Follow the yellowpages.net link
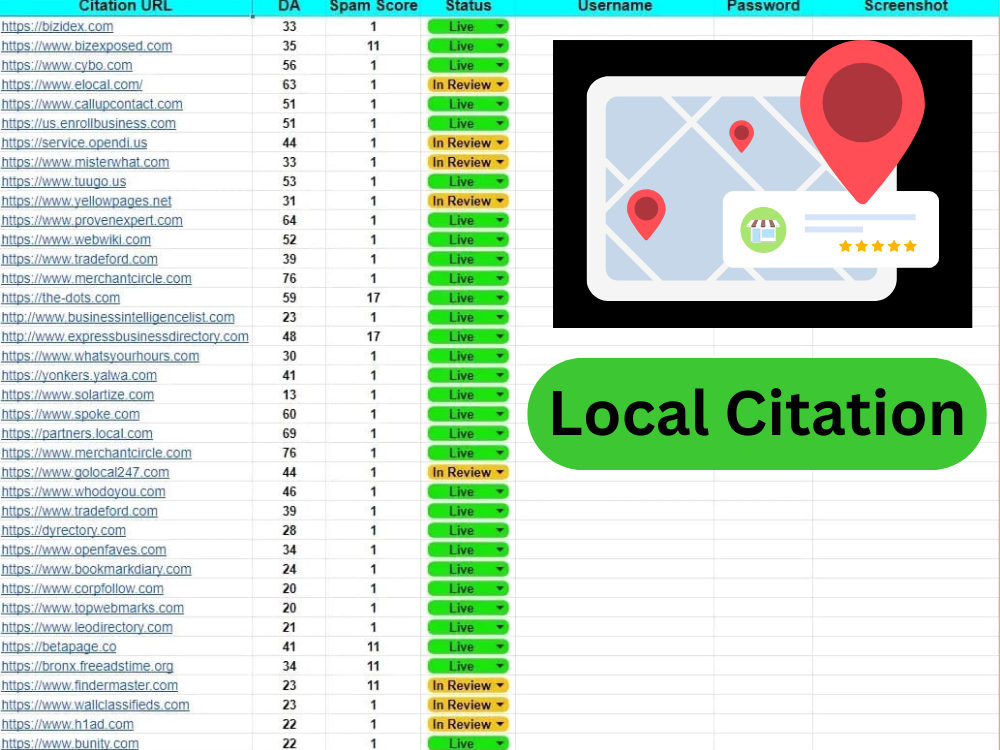1000x750 pixels. (87, 201)
